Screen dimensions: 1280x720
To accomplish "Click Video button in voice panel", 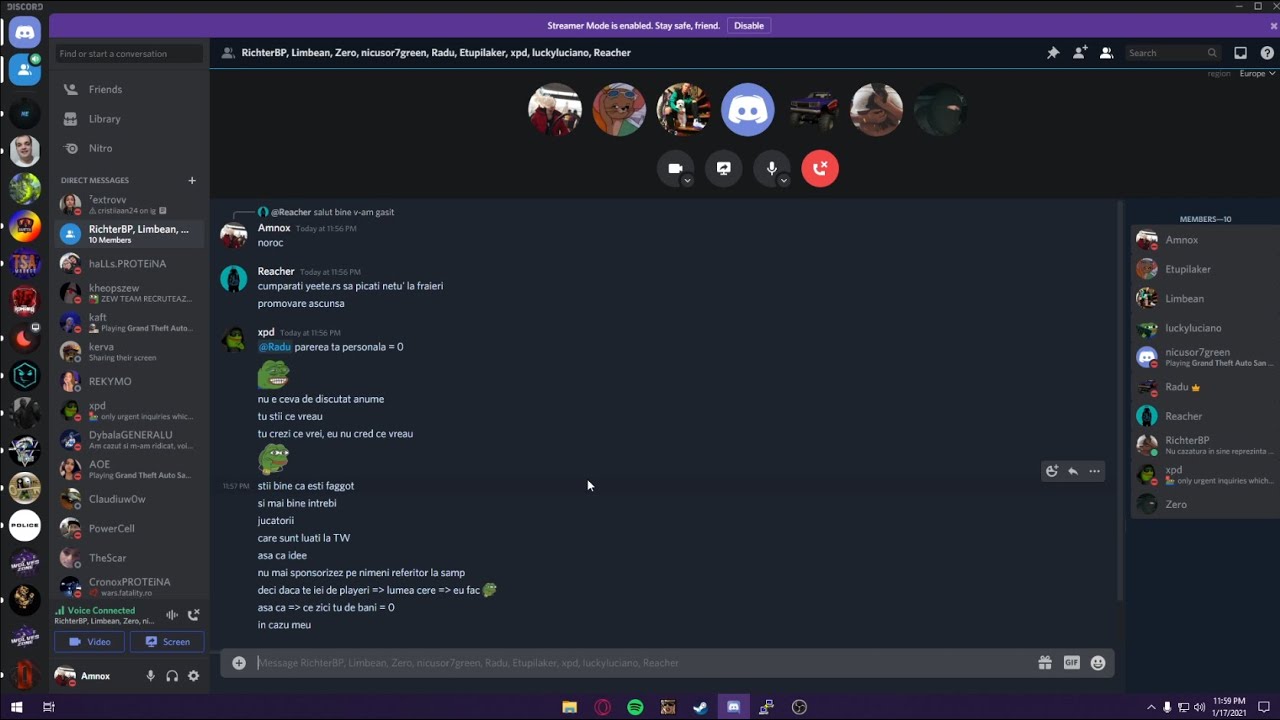I will click(90, 642).
